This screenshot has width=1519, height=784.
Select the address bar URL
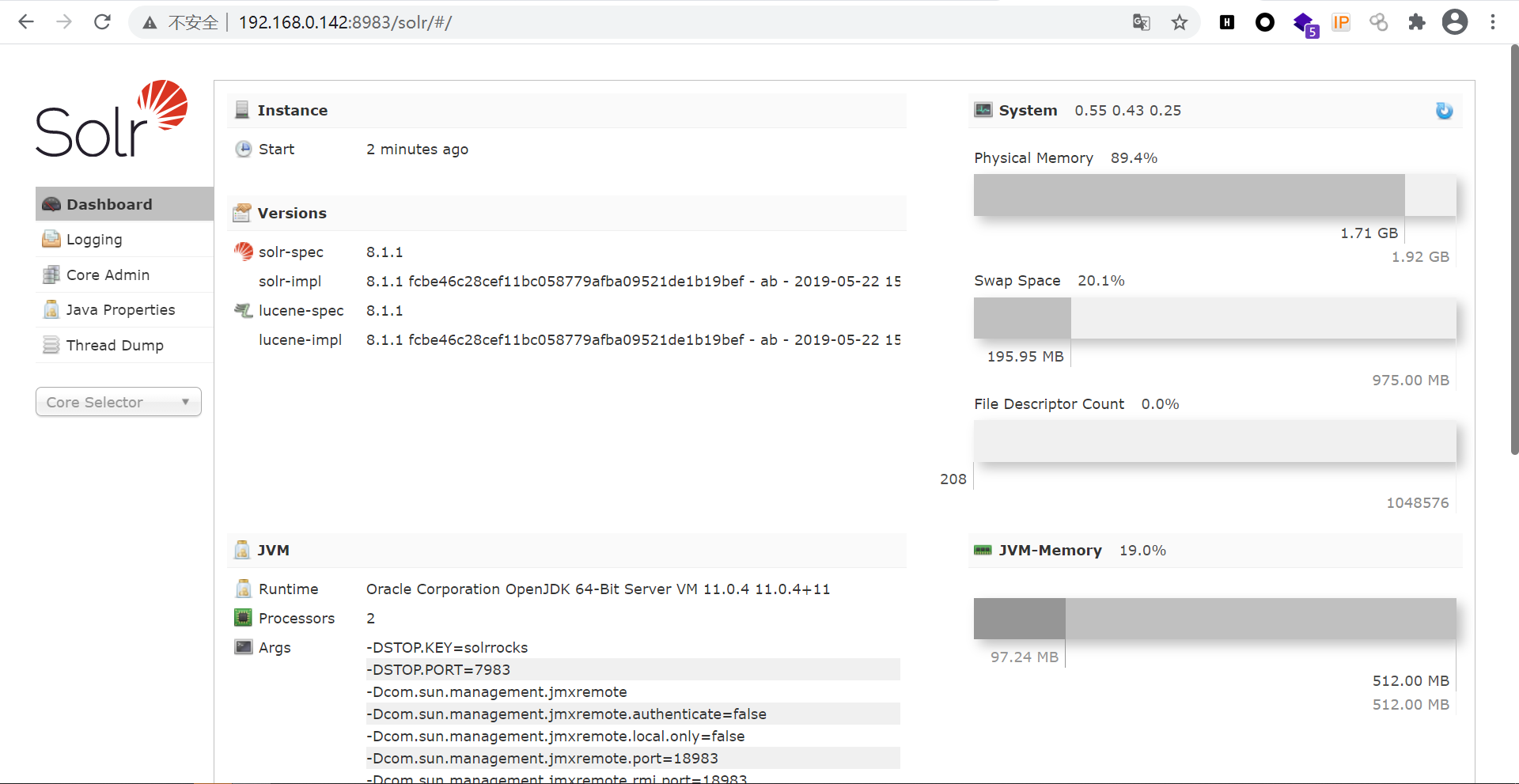coord(345,22)
